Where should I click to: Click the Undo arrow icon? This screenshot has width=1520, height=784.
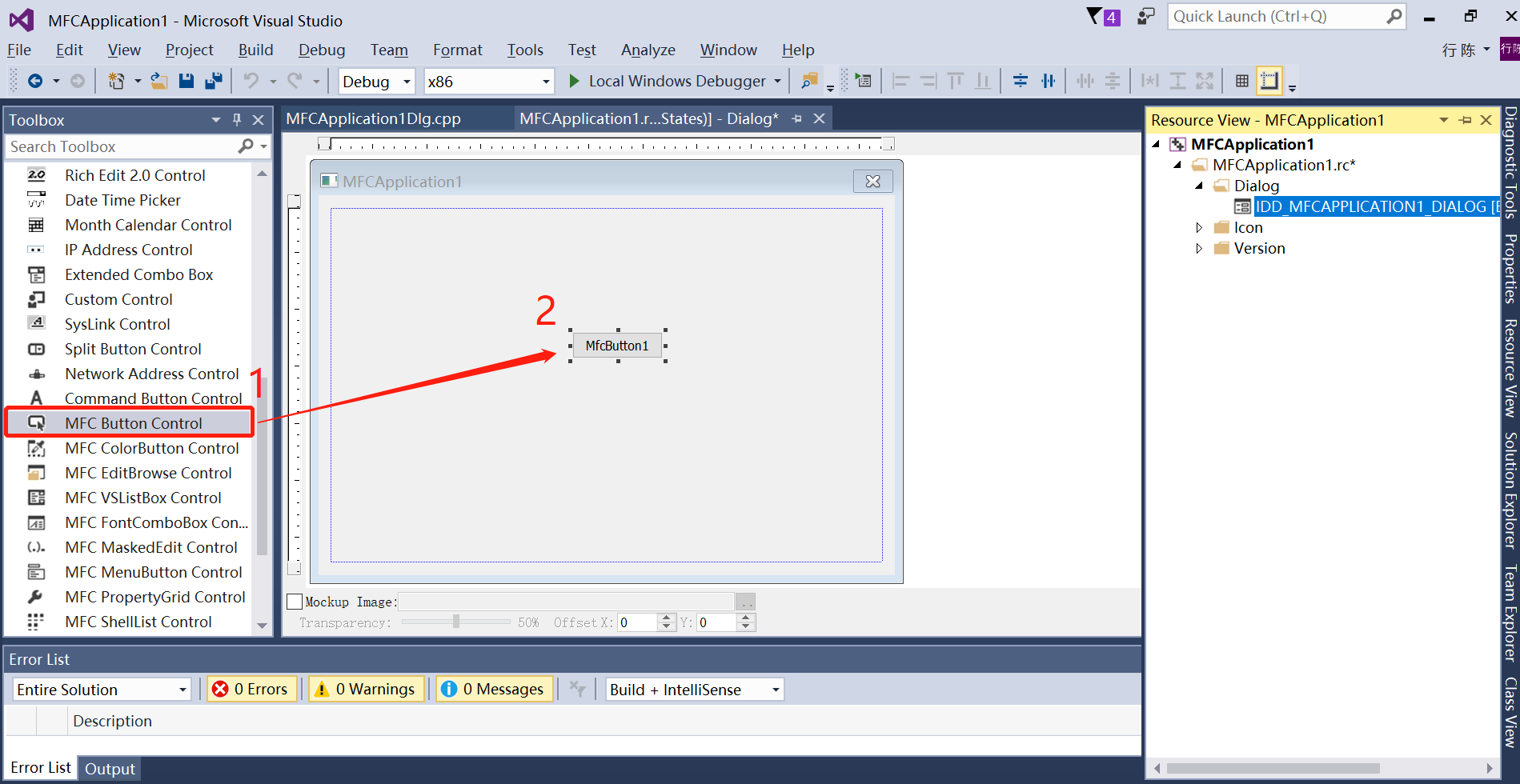coord(251,81)
